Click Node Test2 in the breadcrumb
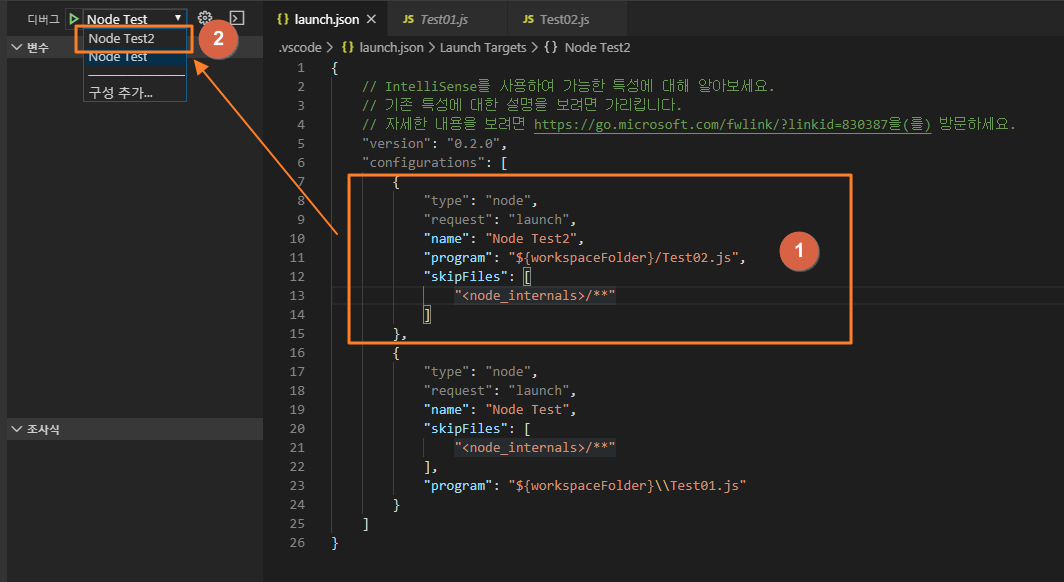Viewport: 1064px width, 582px height. click(597, 47)
